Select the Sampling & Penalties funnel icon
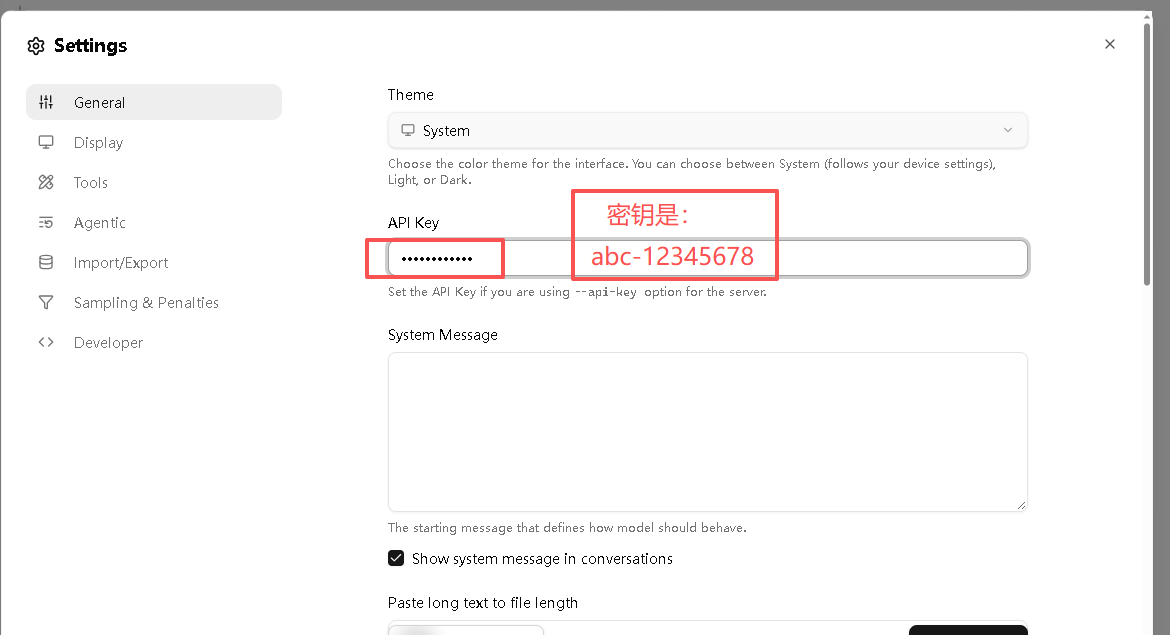This screenshot has width=1170, height=635. pyautogui.click(x=46, y=302)
